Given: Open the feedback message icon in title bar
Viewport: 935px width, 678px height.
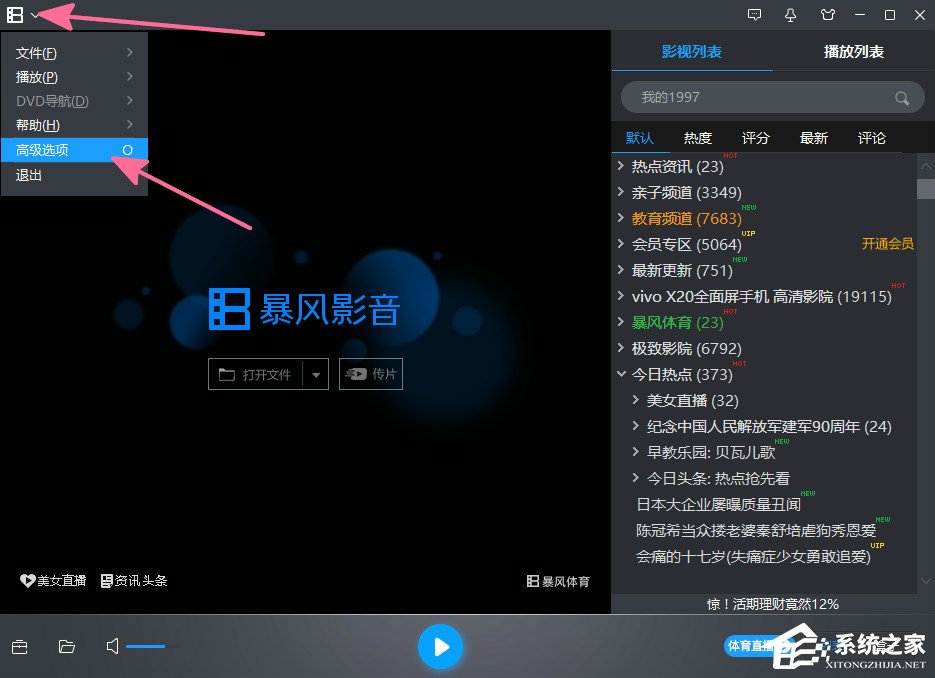Looking at the screenshot, I should click(x=753, y=15).
